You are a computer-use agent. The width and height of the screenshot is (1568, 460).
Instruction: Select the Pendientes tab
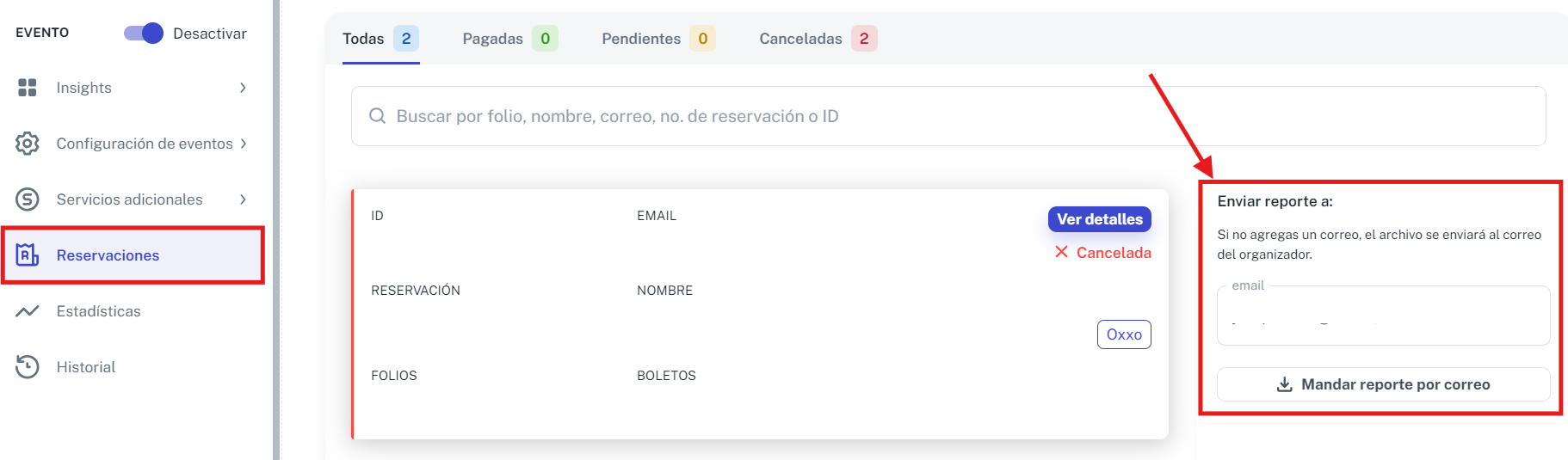658,39
